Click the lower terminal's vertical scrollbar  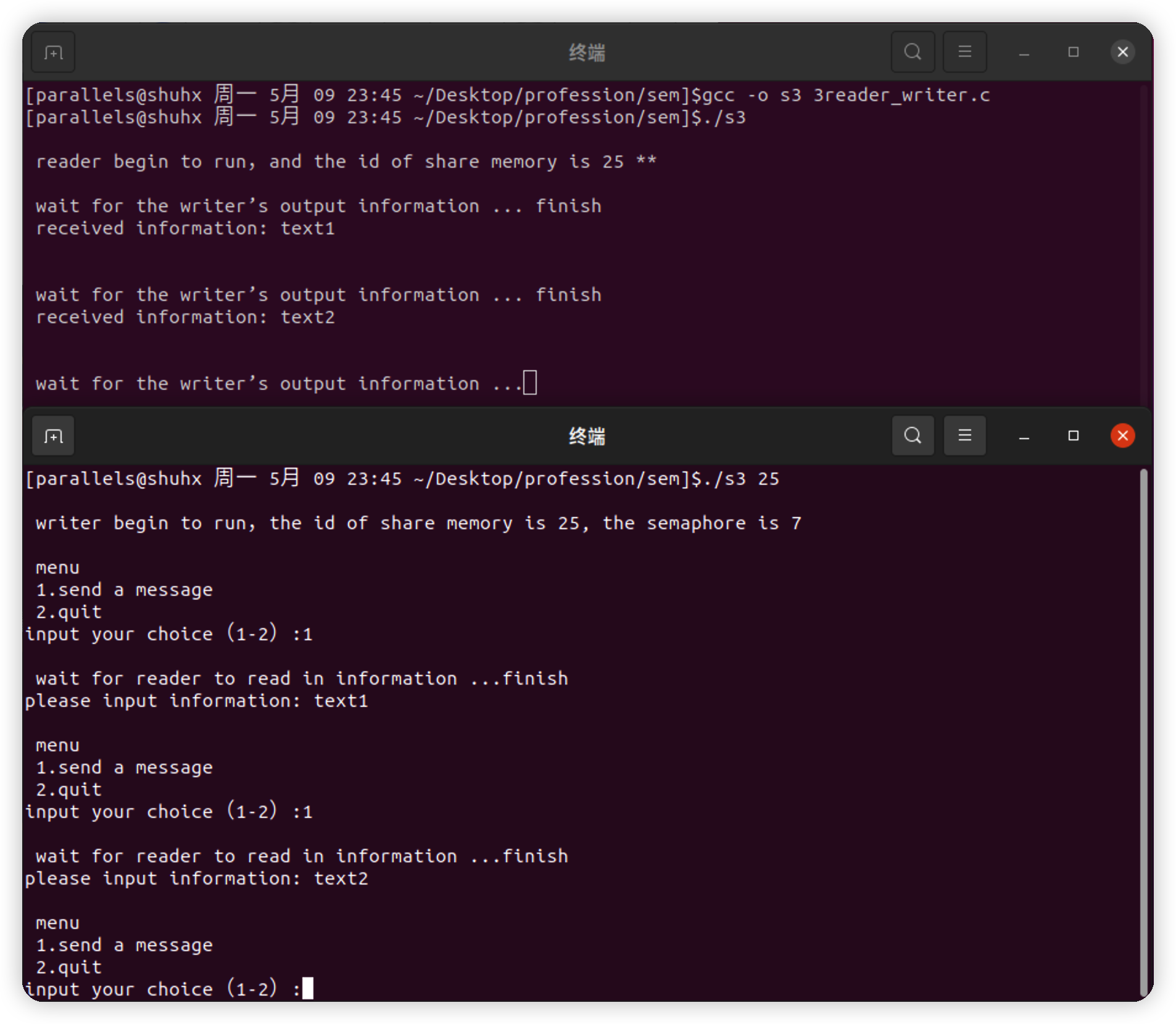(x=1143, y=731)
